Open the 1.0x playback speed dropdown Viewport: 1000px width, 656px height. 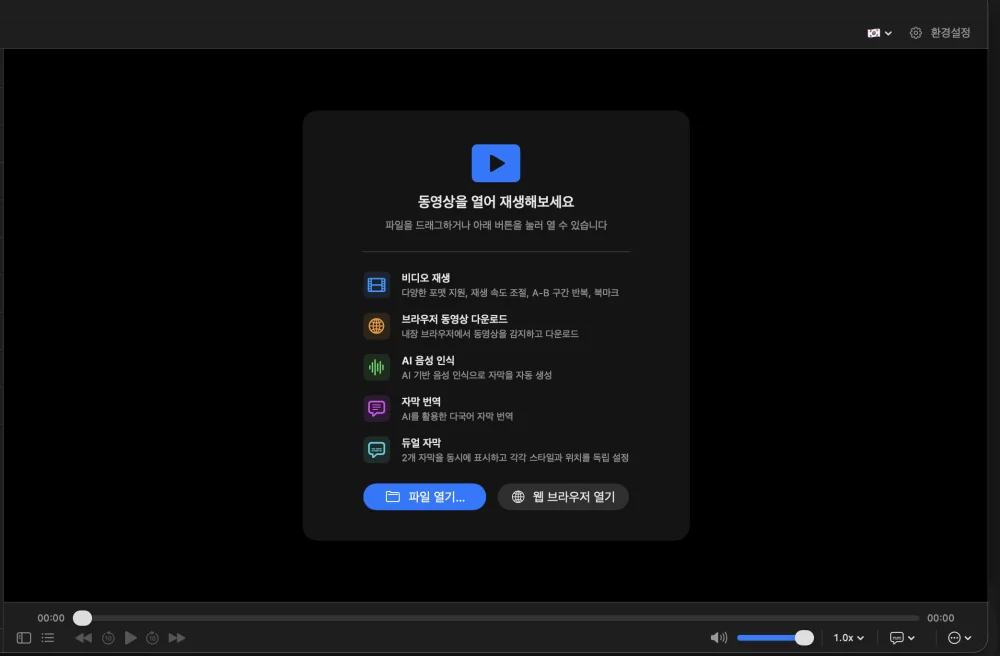(x=848, y=638)
